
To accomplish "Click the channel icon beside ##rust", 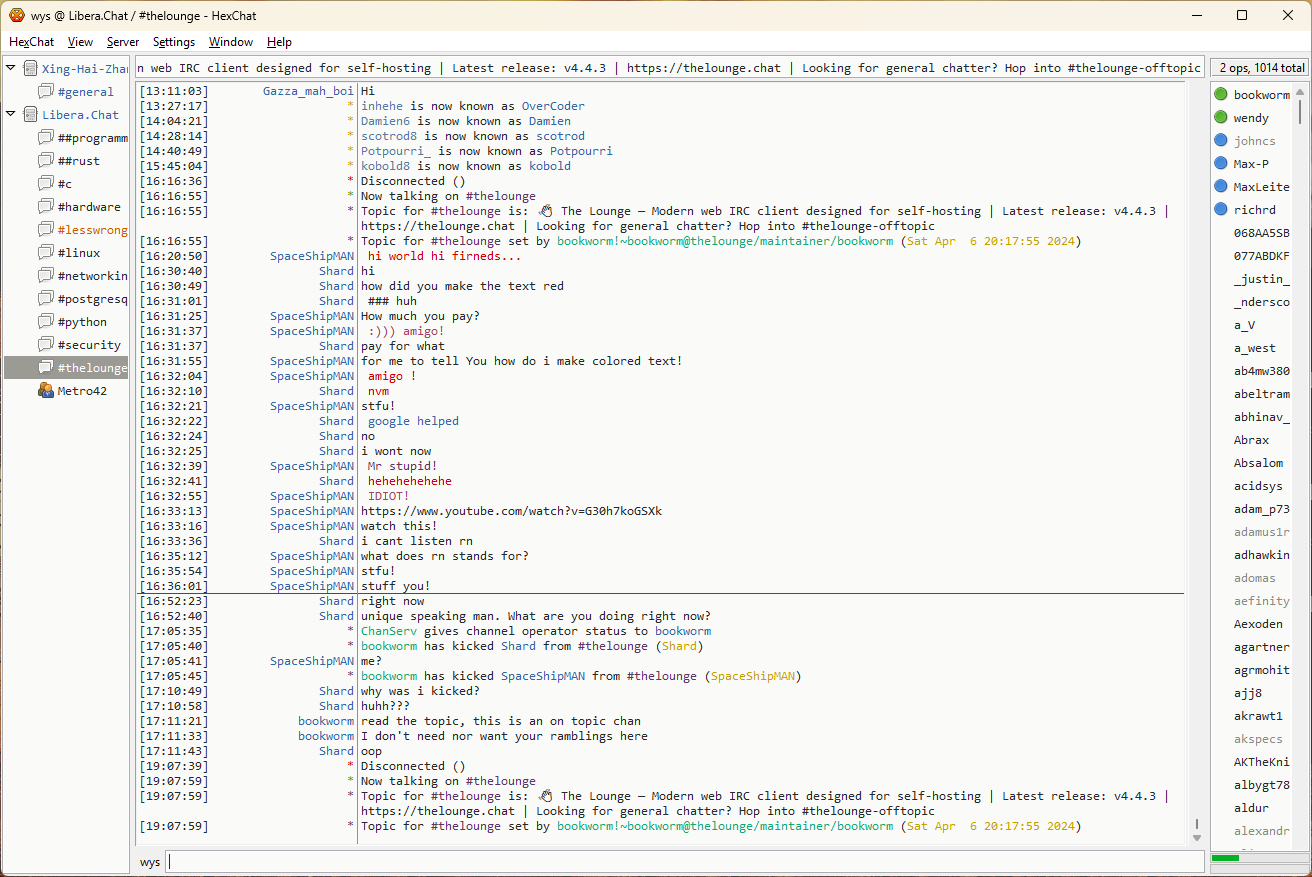I will 46,161.
